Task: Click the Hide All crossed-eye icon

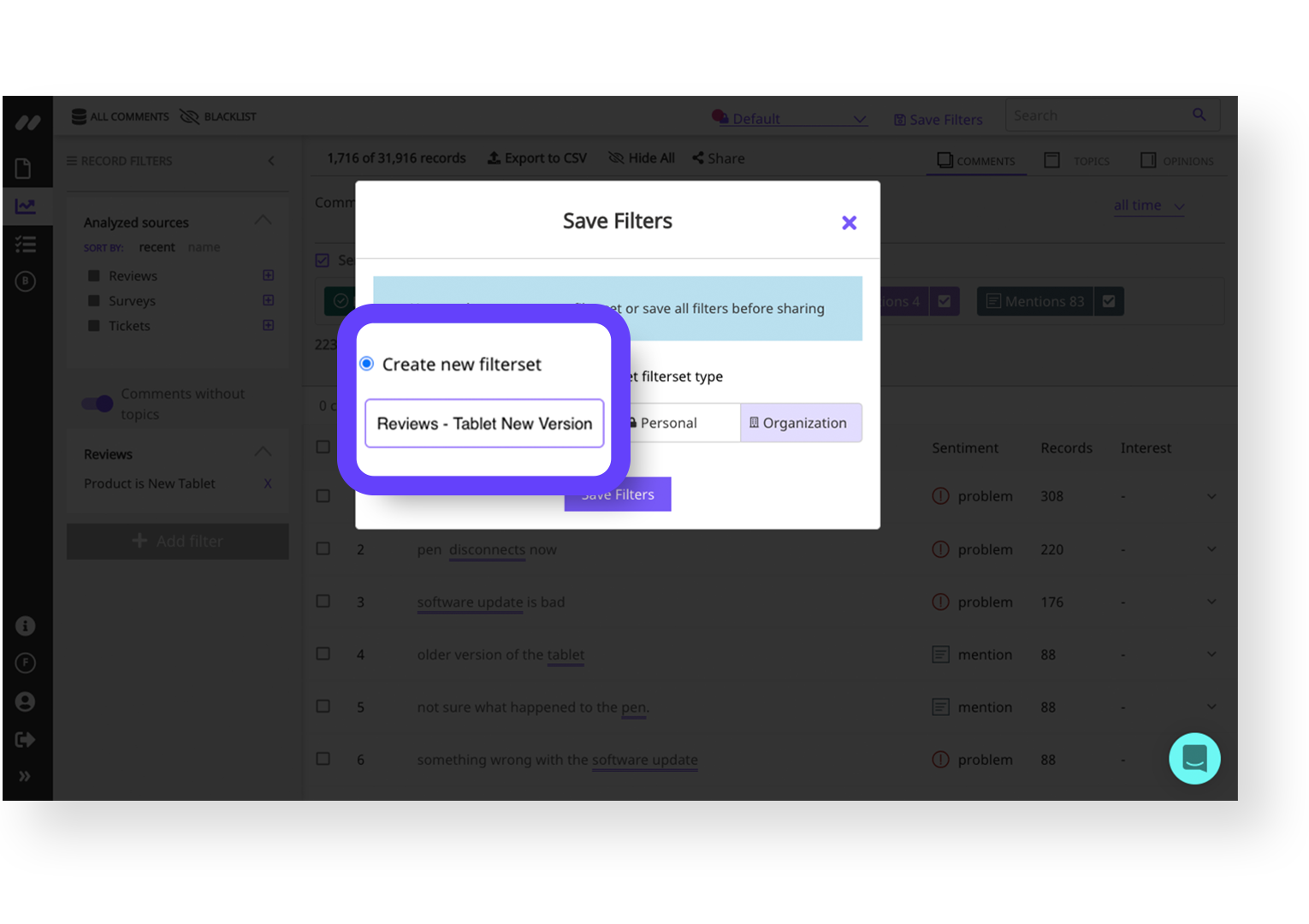Action: pyautogui.click(x=615, y=157)
